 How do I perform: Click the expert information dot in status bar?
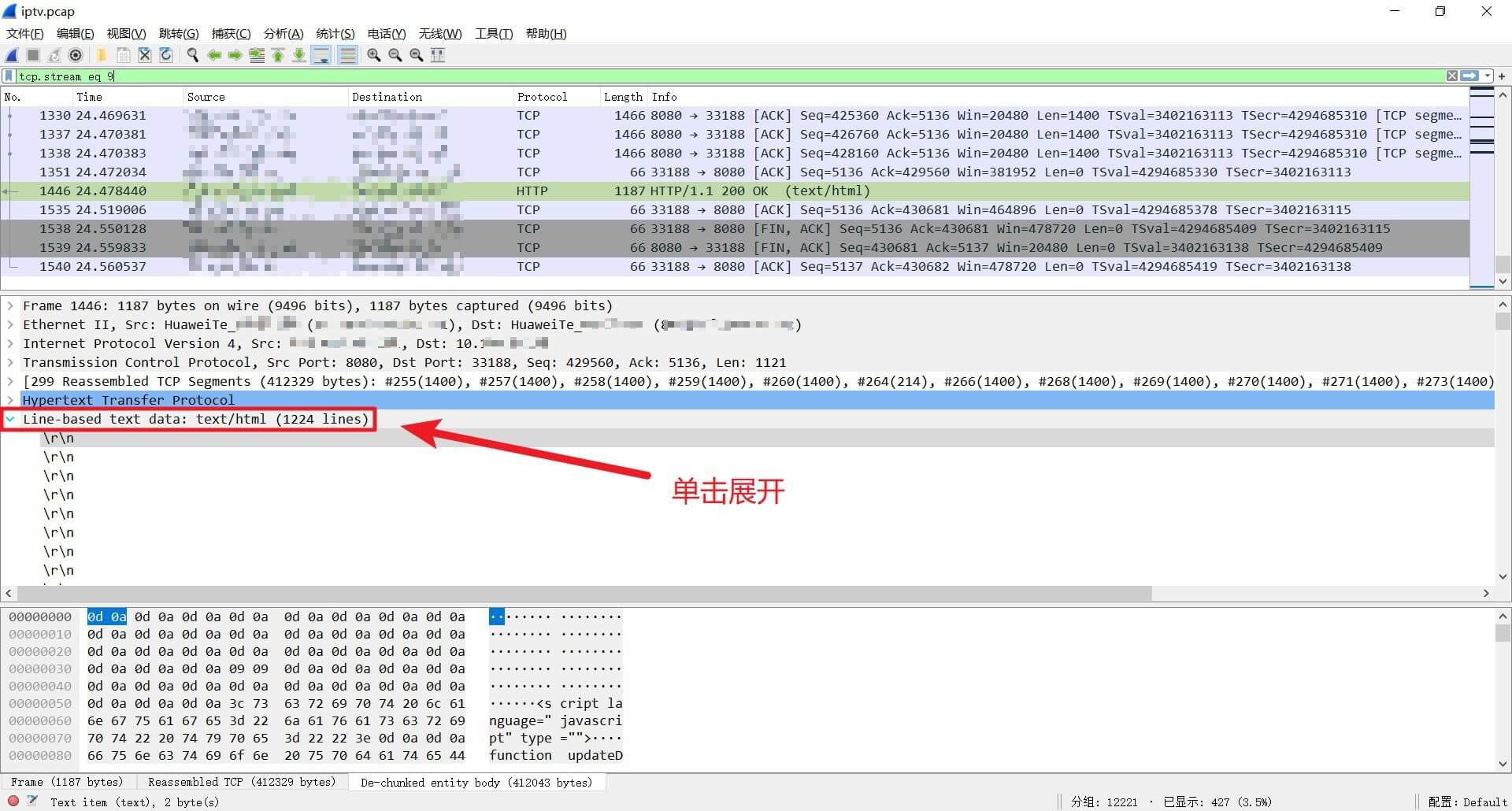point(13,801)
